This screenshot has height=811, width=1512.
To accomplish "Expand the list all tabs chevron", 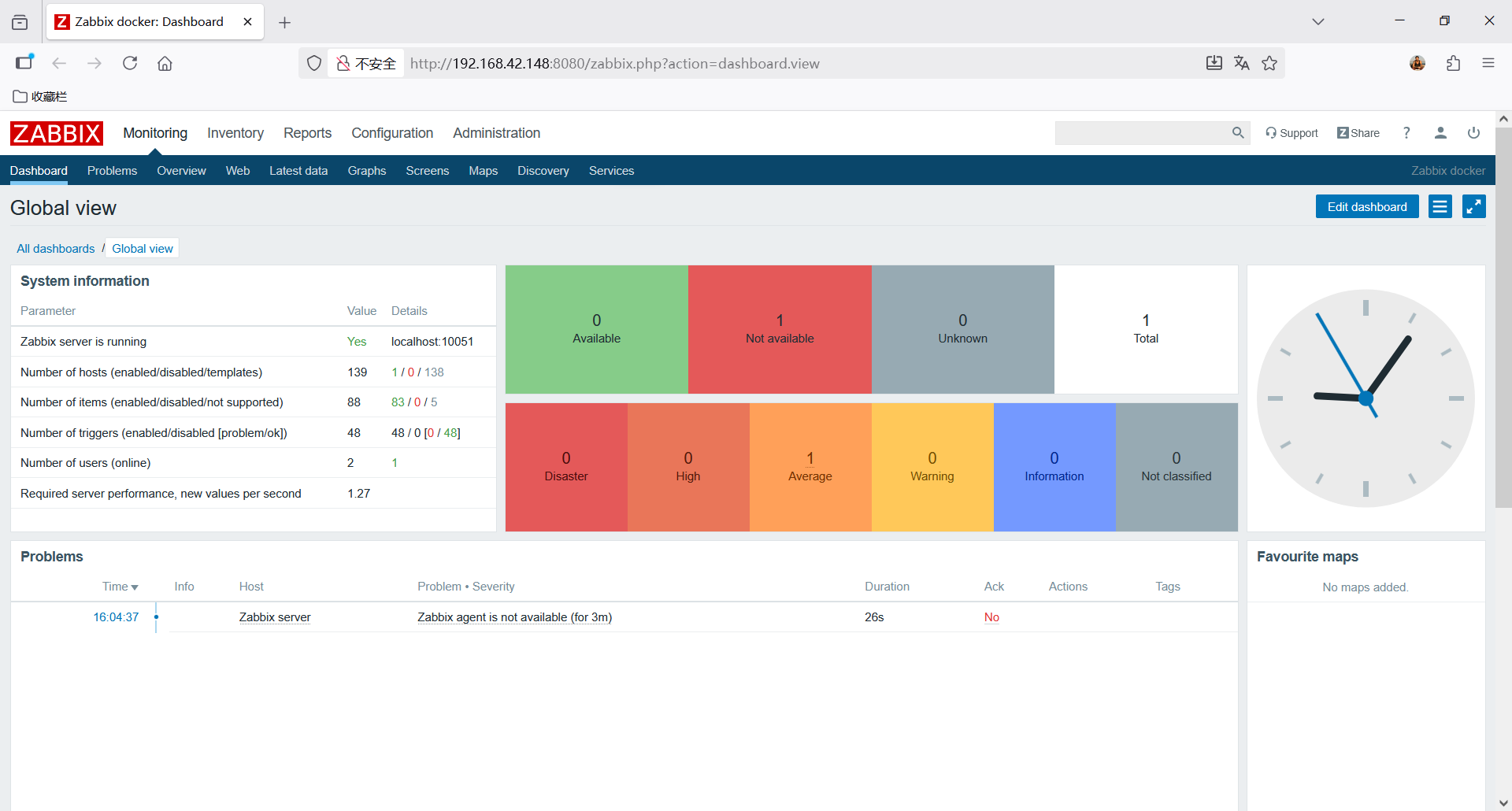I will click(x=1318, y=21).
